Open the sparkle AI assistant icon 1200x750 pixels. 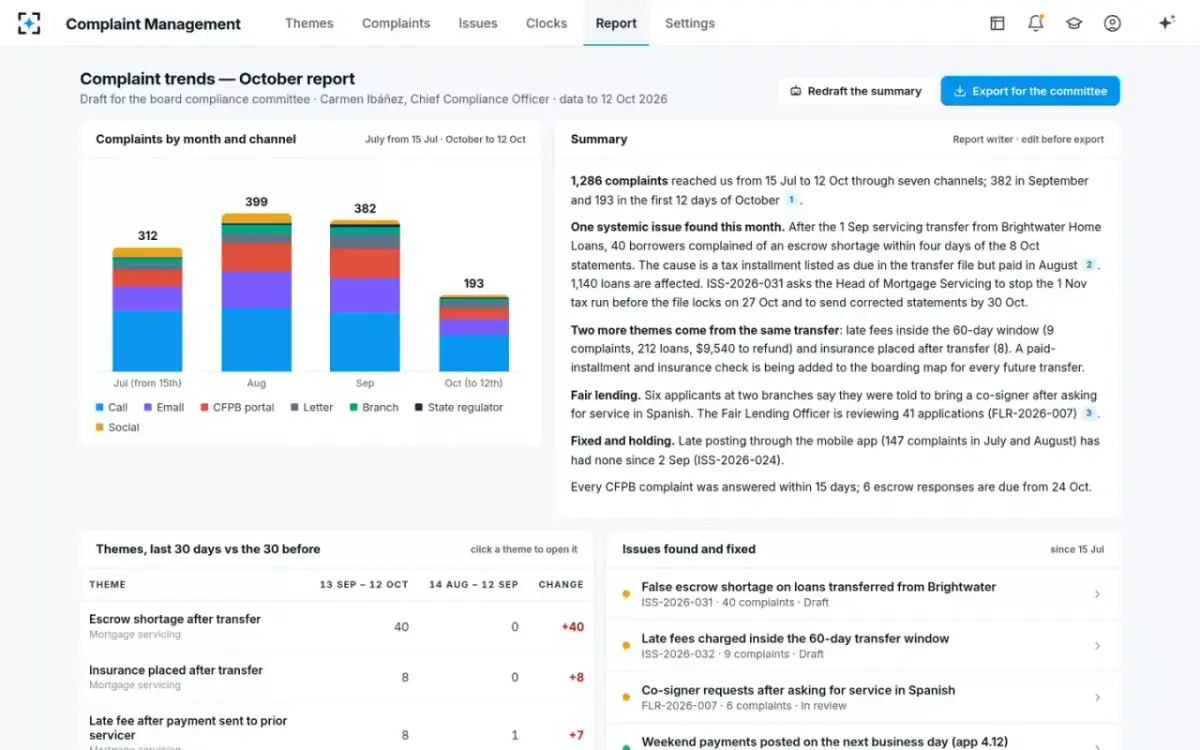pyautogui.click(x=1166, y=23)
